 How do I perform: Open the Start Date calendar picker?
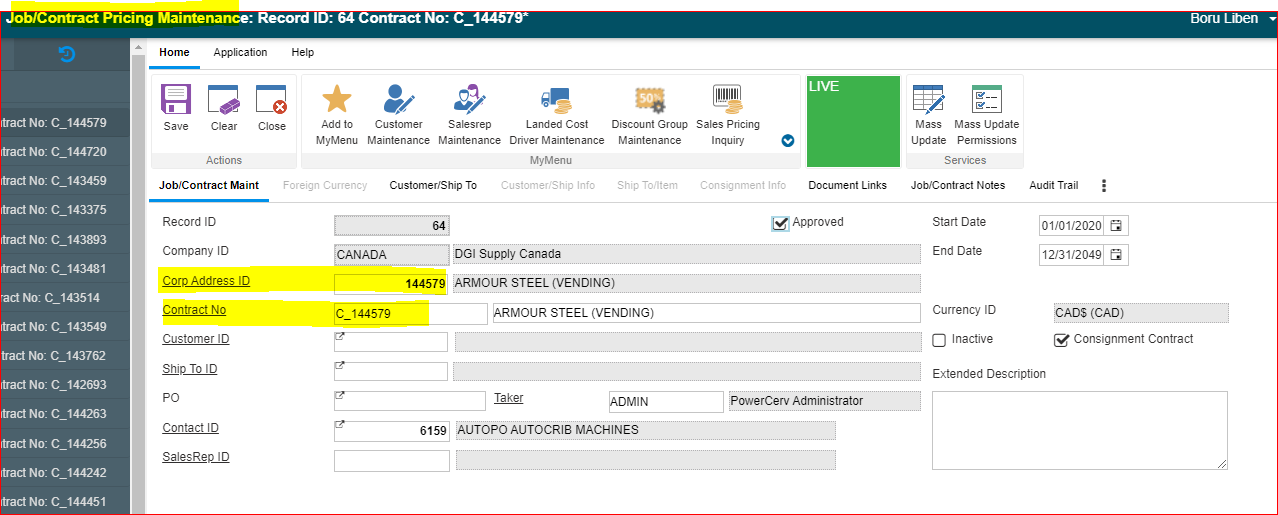pyautogui.click(x=1117, y=226)
